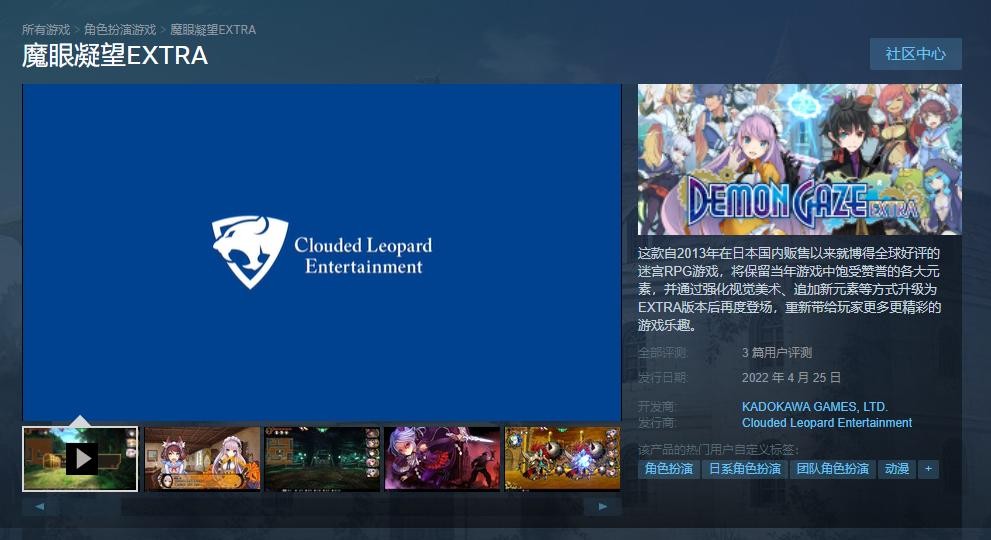The height and width of the screenshot is (540, 991).
Task: Select the maid characters screenshot thumbnail
Action: [202, 458]
